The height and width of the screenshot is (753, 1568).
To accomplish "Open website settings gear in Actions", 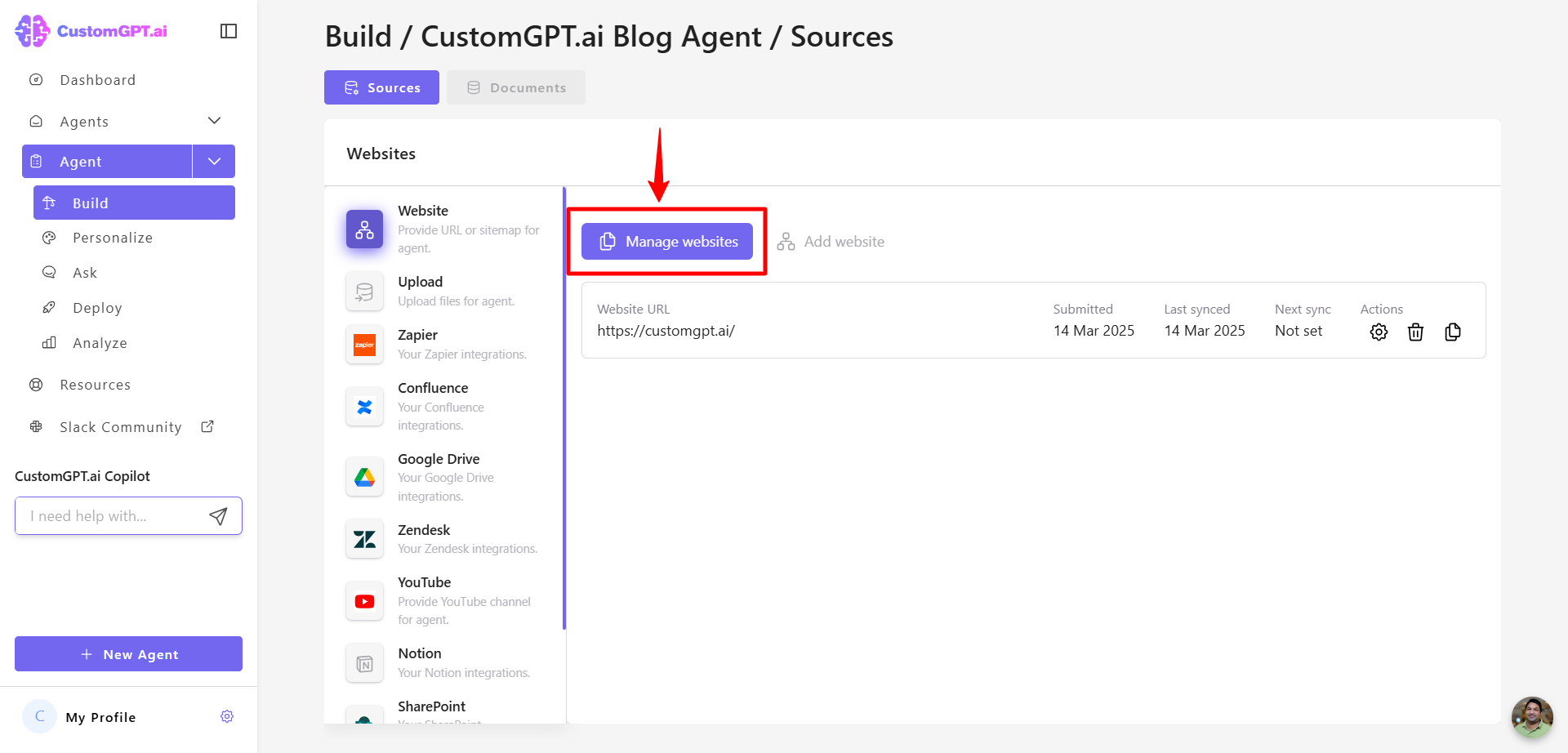I will (x=1379, y=332).
